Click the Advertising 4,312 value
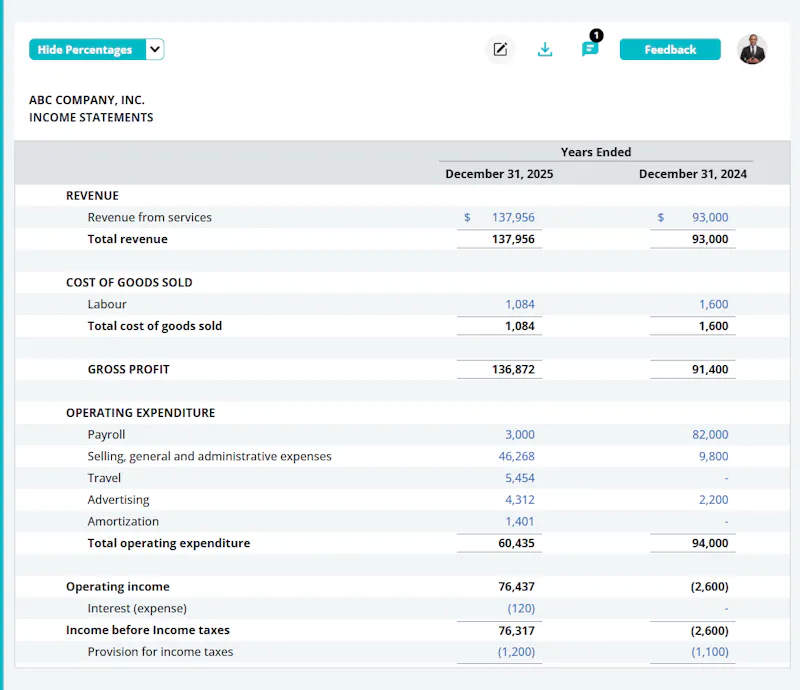Viewport: 800px width, 690px height. [x=519, y=500]
